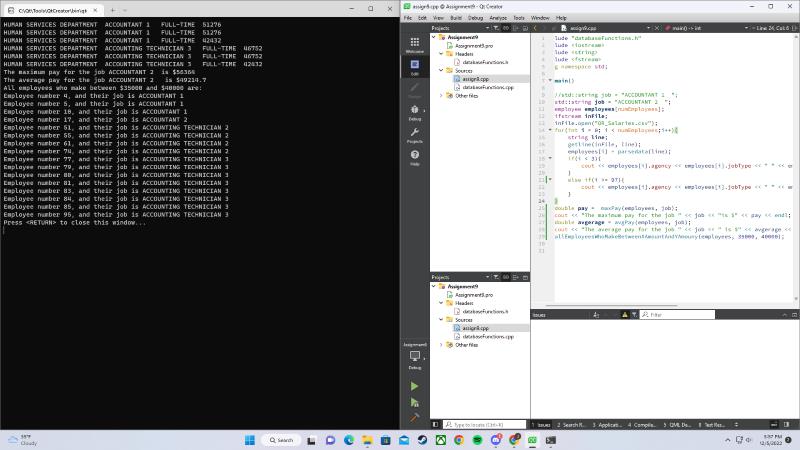Open the Welcome mode in Qt Creator
This screenshot has height=450, width=800.
(415, 45)
